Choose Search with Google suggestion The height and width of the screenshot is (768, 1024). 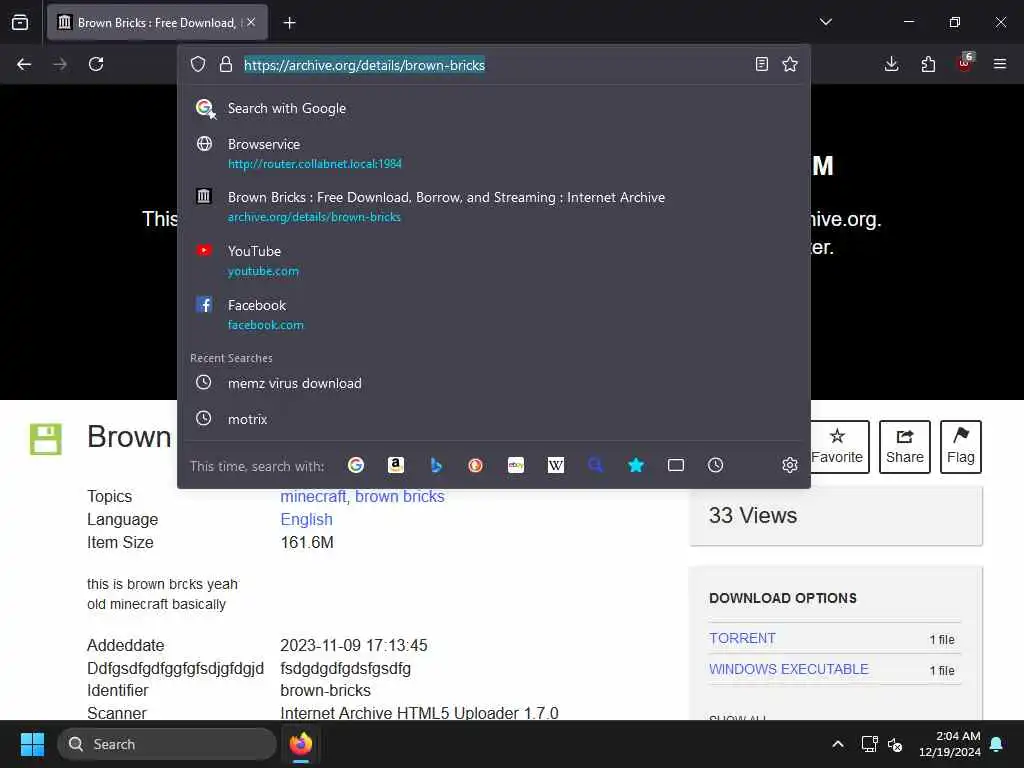(x=494, y=108)
